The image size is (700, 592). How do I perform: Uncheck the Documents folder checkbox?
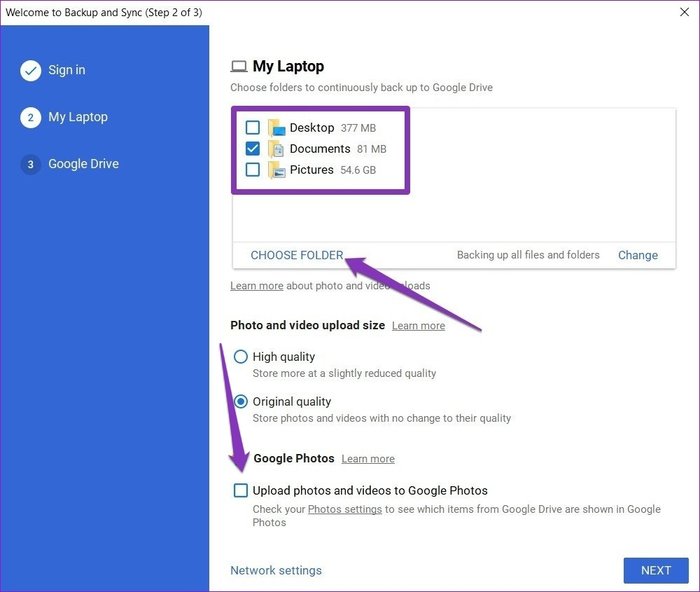(x=253, y=149)
